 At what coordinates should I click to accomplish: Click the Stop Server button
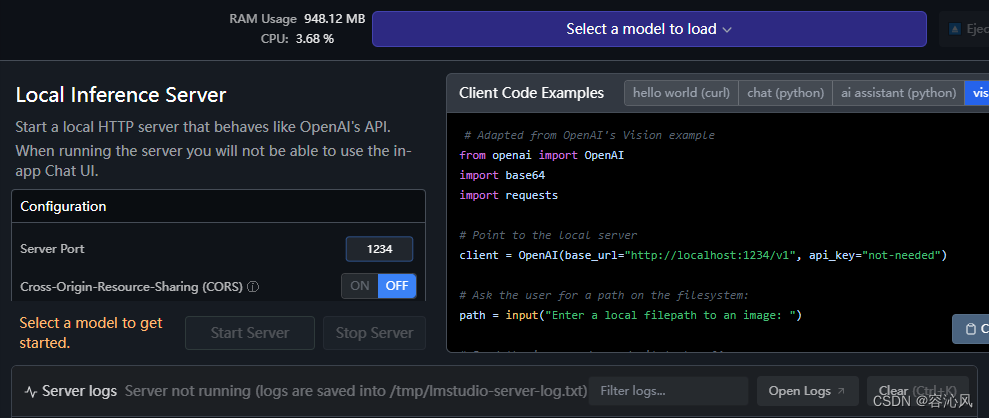[374, 333]
